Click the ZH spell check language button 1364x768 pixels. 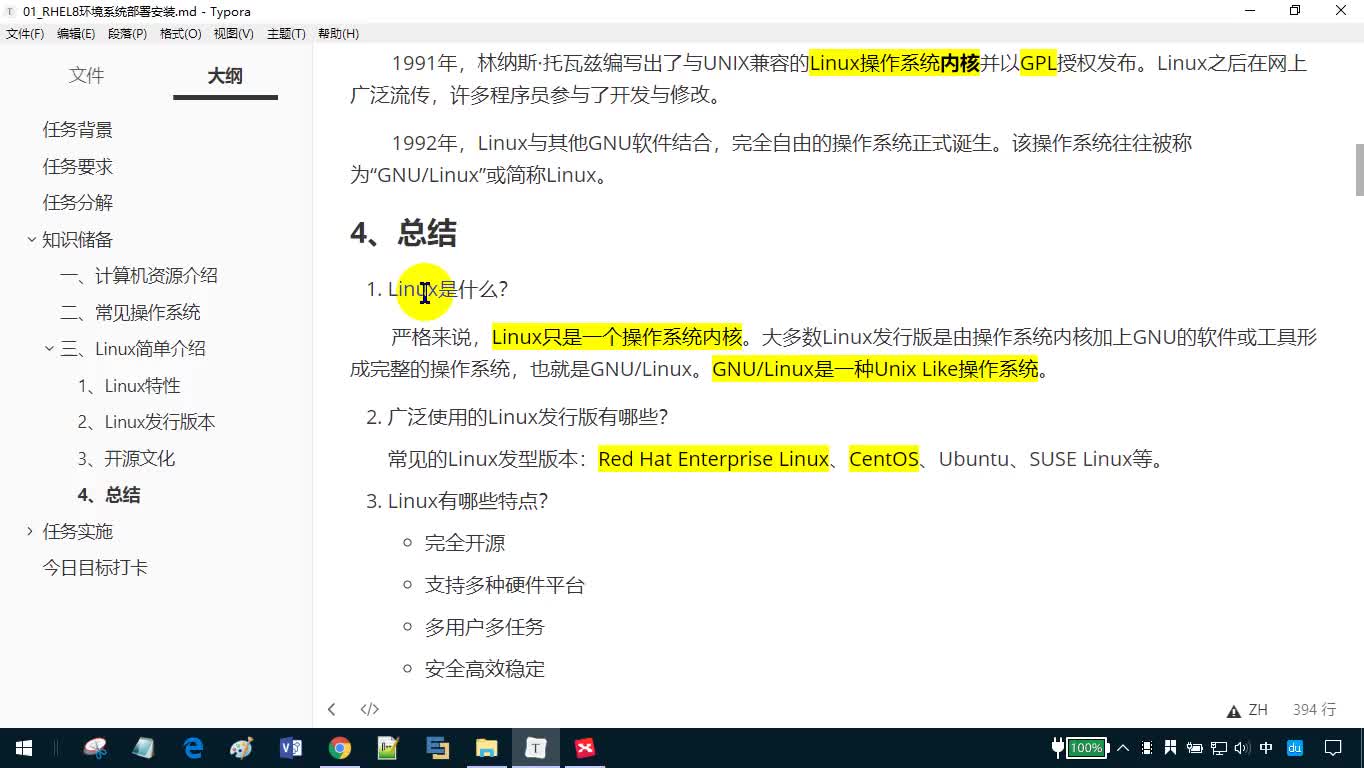pyautogui.click(x=1258, y=710)
